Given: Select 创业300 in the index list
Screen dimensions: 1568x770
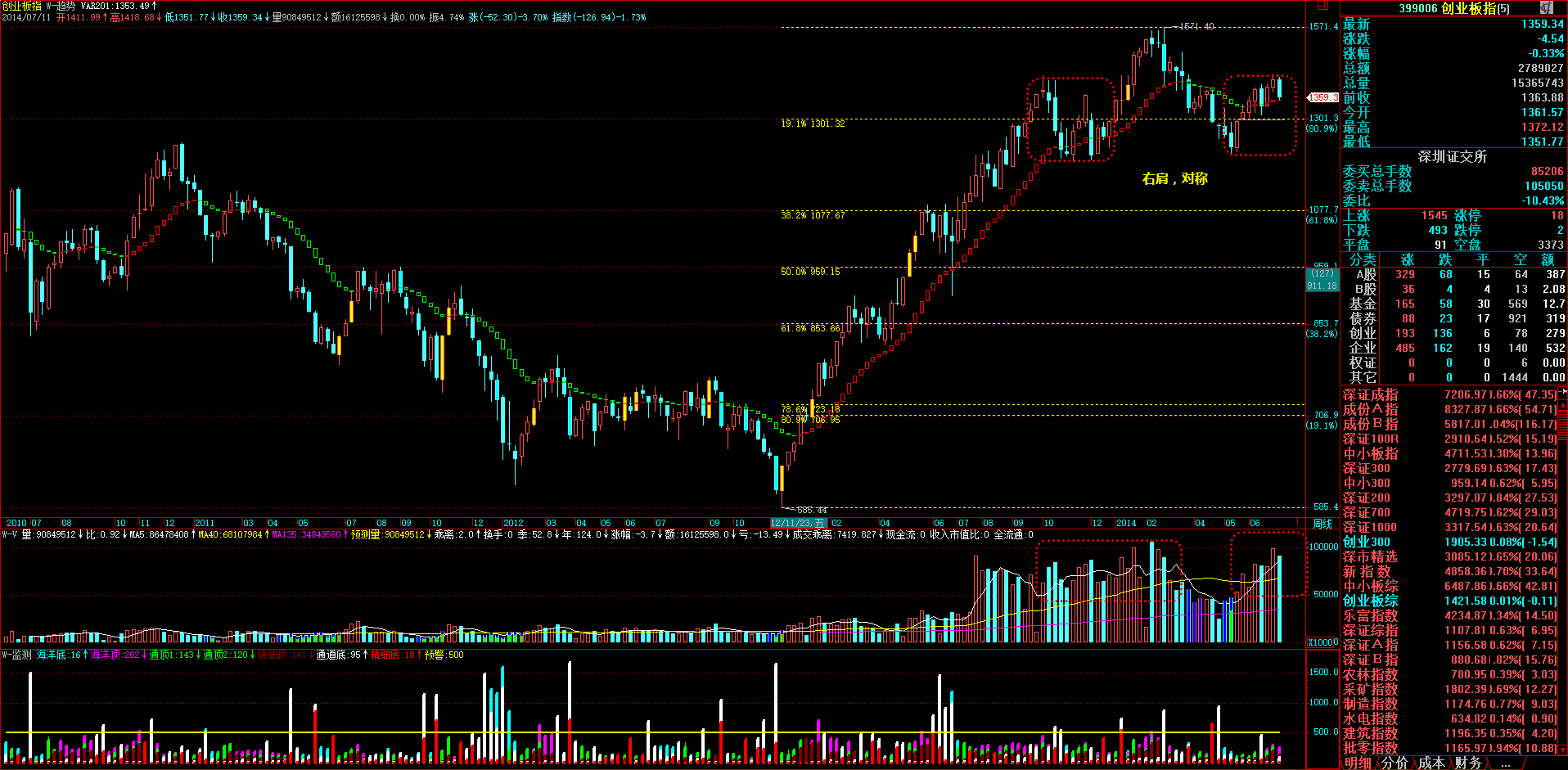Looking at the screenshot, I should click(1366, 542).
